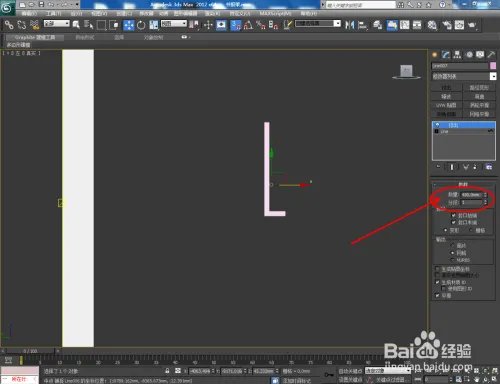
Task: Click the 自动关键点 auto key button
Action: click(x=351, y=371)
